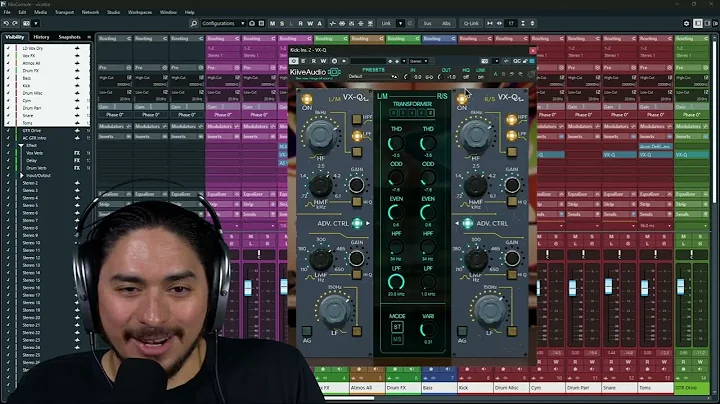
Task: Click the plugin QC quick controls icon
Action: coord(517,61)
